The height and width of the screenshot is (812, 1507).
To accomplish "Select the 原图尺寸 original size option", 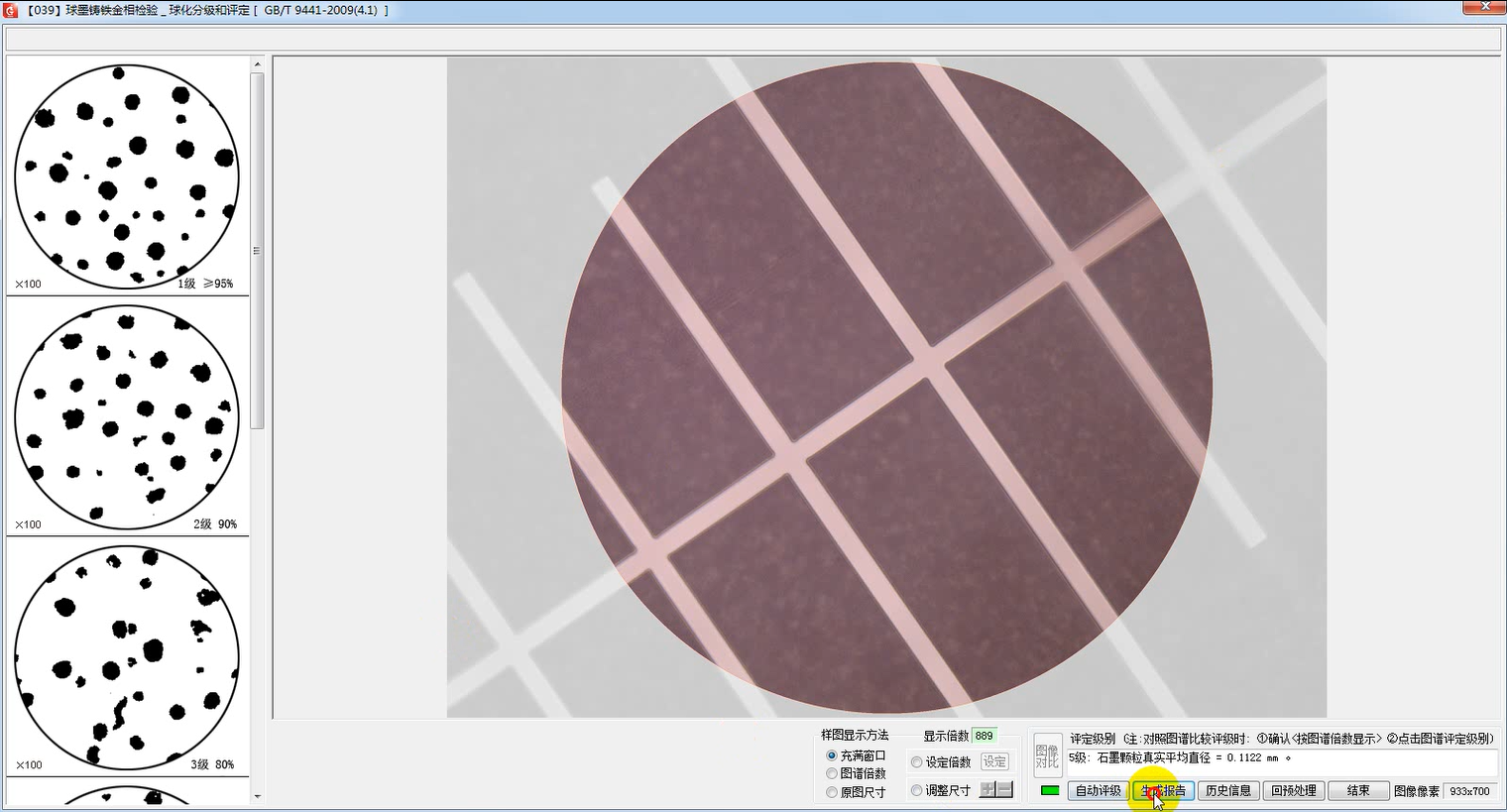I will pyautogui.click(x=832, y=792).
